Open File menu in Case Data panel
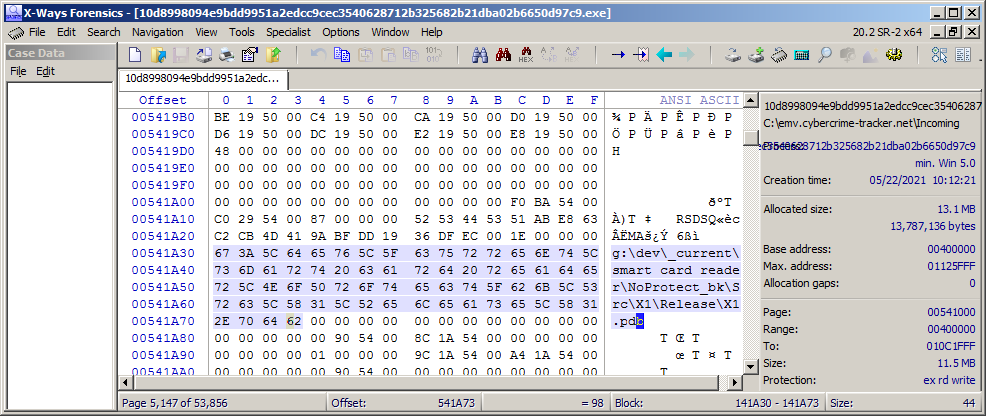The width and height of the screenshot is (986, 416). click(x=18, y=71)
